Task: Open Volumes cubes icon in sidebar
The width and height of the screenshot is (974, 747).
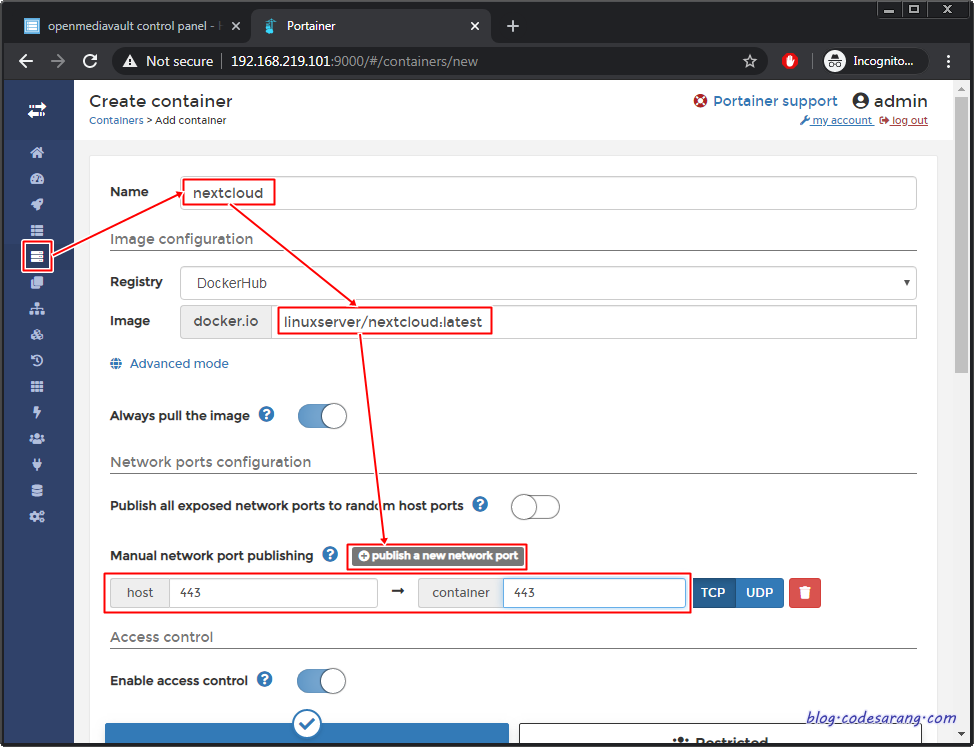Action: (37, 335)
